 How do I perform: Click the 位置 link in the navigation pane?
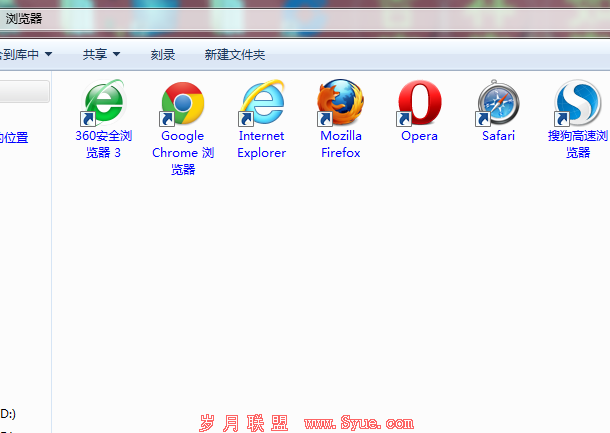click(14, 138)
